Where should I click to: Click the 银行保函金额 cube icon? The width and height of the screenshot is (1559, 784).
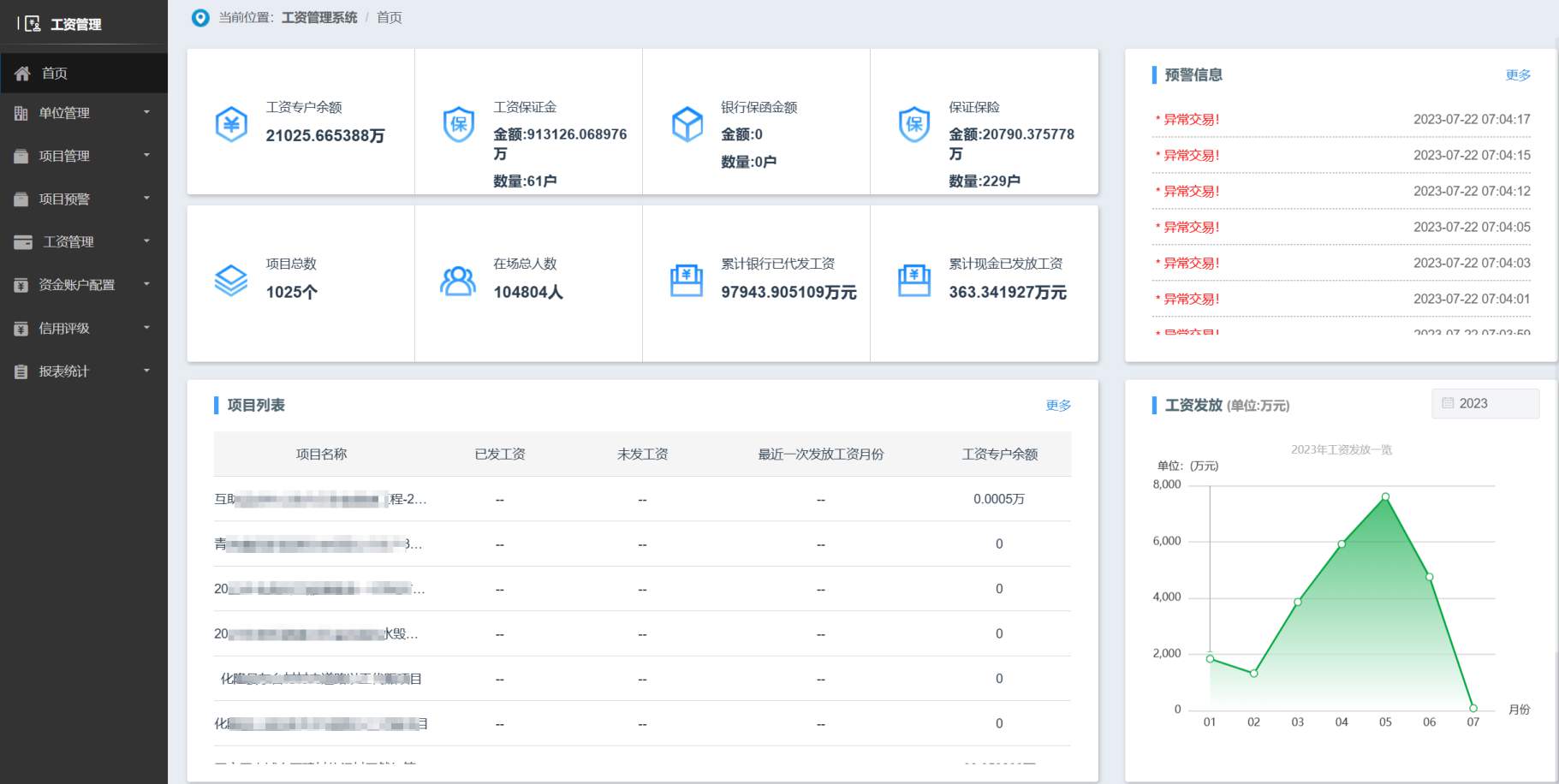tap(686, 123)
